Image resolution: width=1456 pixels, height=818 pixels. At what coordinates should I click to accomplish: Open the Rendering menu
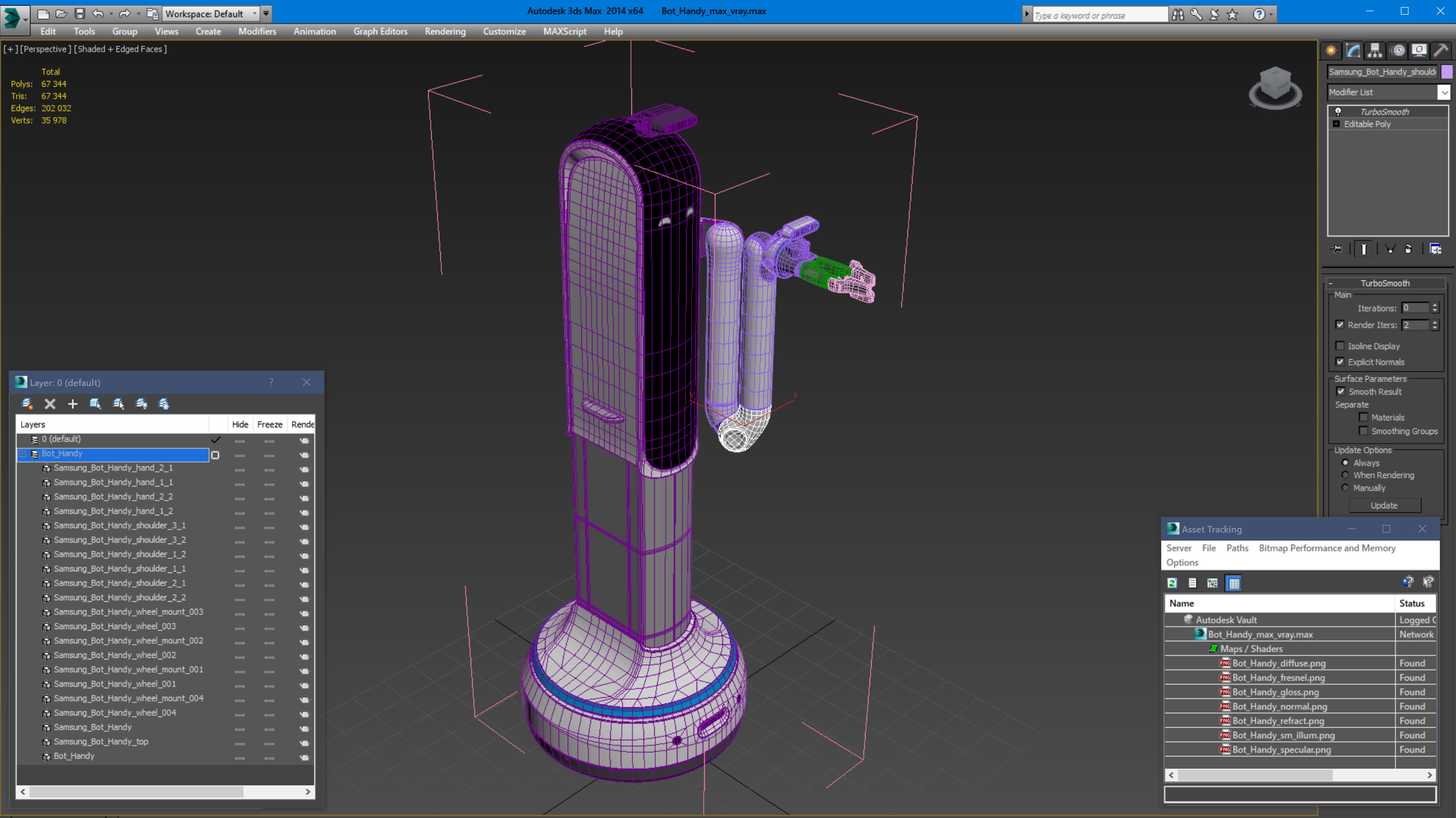pyautogui.click(x=445, y=32)
